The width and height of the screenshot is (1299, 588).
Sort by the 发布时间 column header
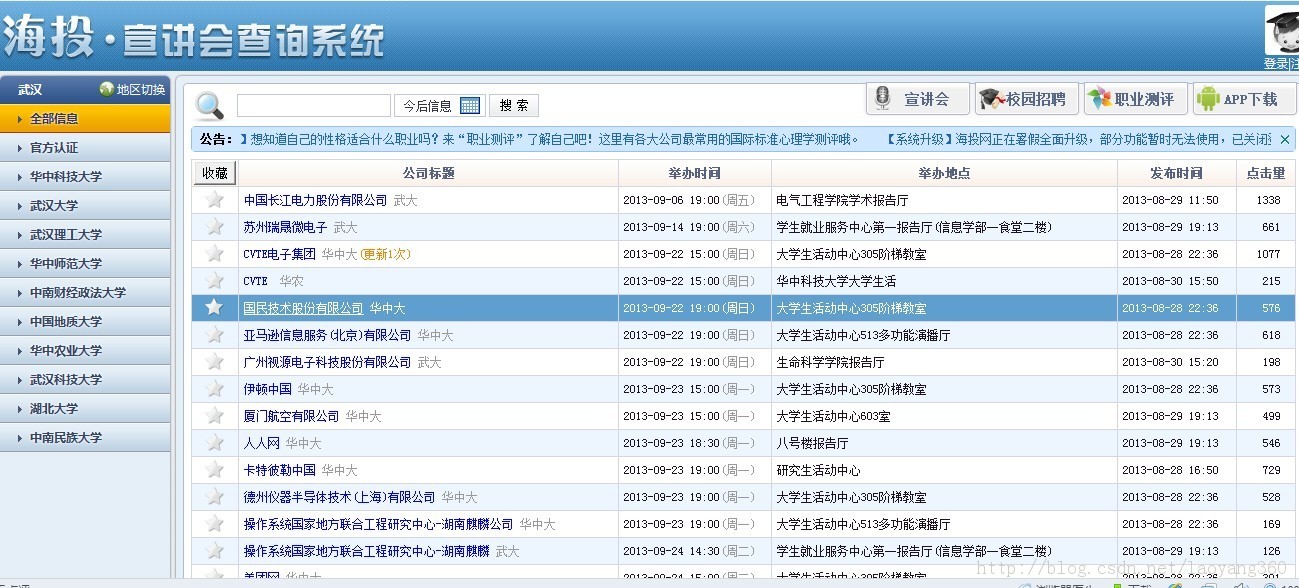click(1176, 173)
